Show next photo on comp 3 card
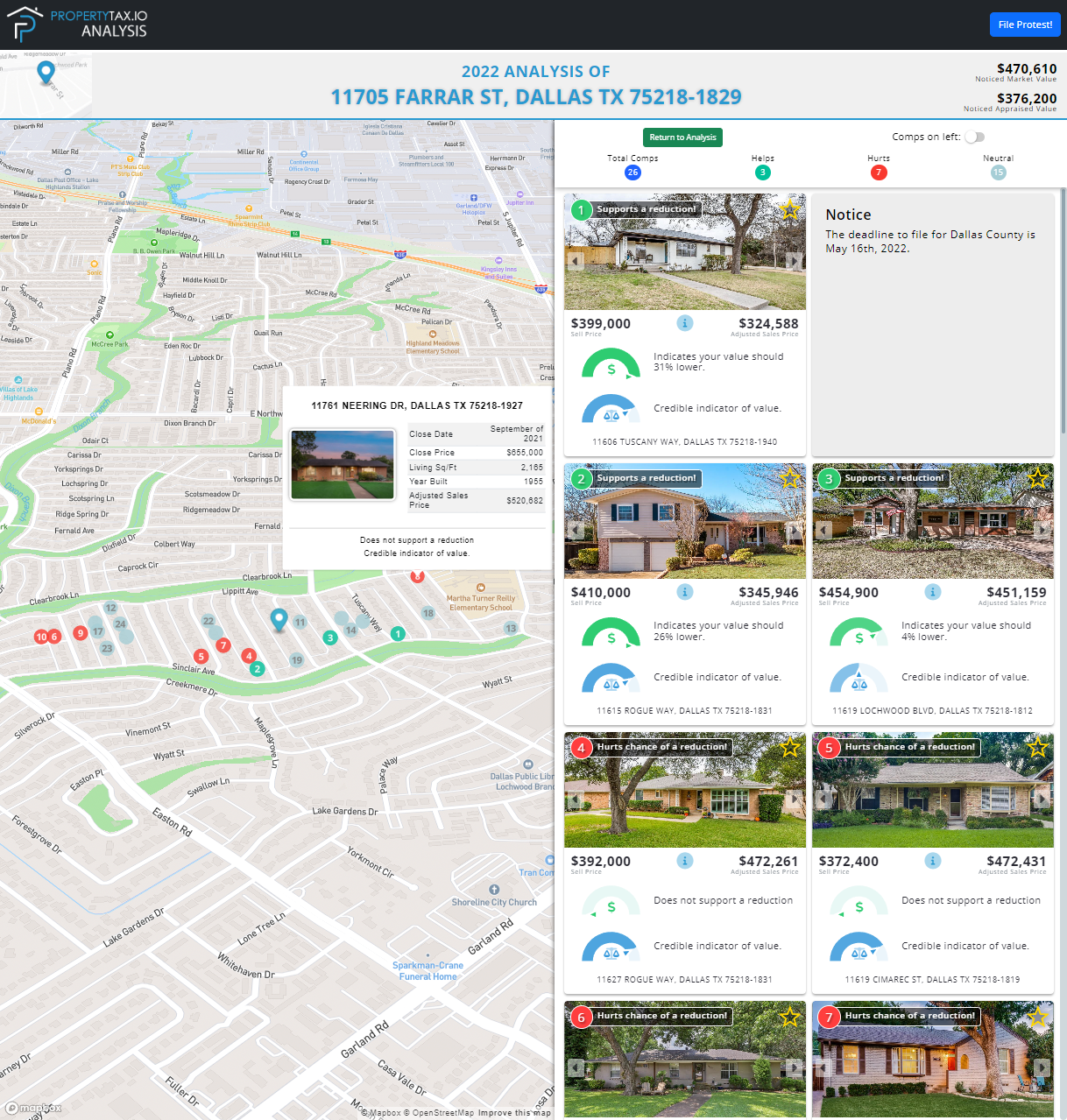Image resolution: width=1067 pixels, height=1120 pixels. point(1042,530)
